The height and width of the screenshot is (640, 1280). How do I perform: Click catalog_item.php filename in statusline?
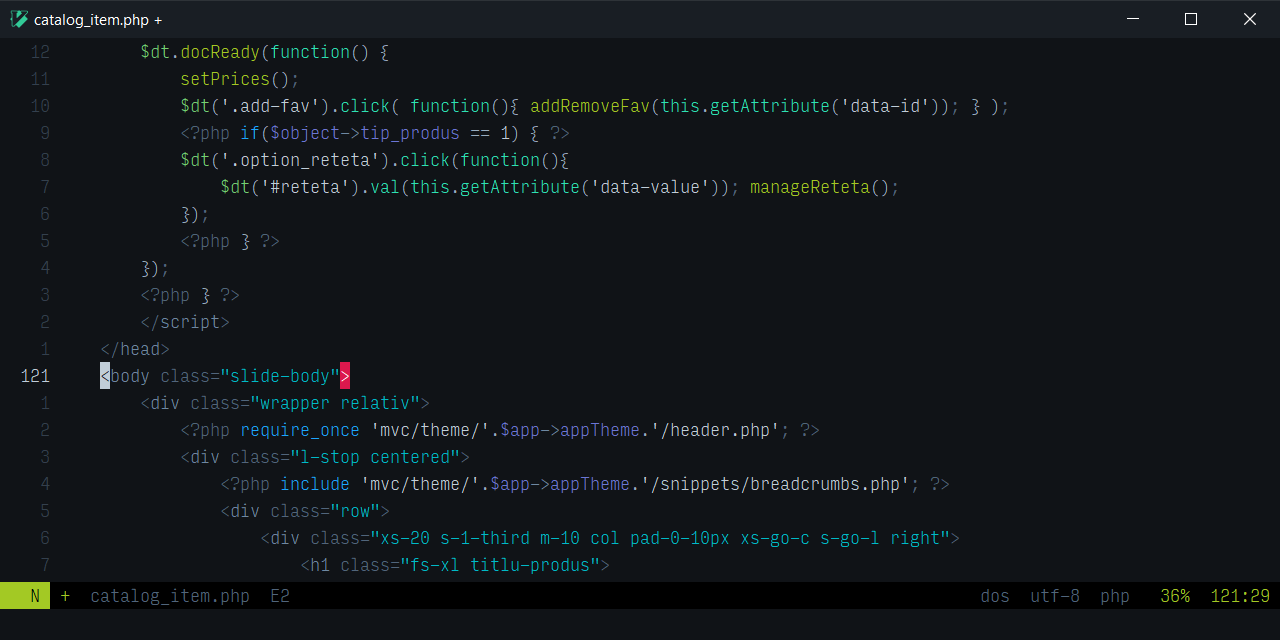(x=170, y=596)
